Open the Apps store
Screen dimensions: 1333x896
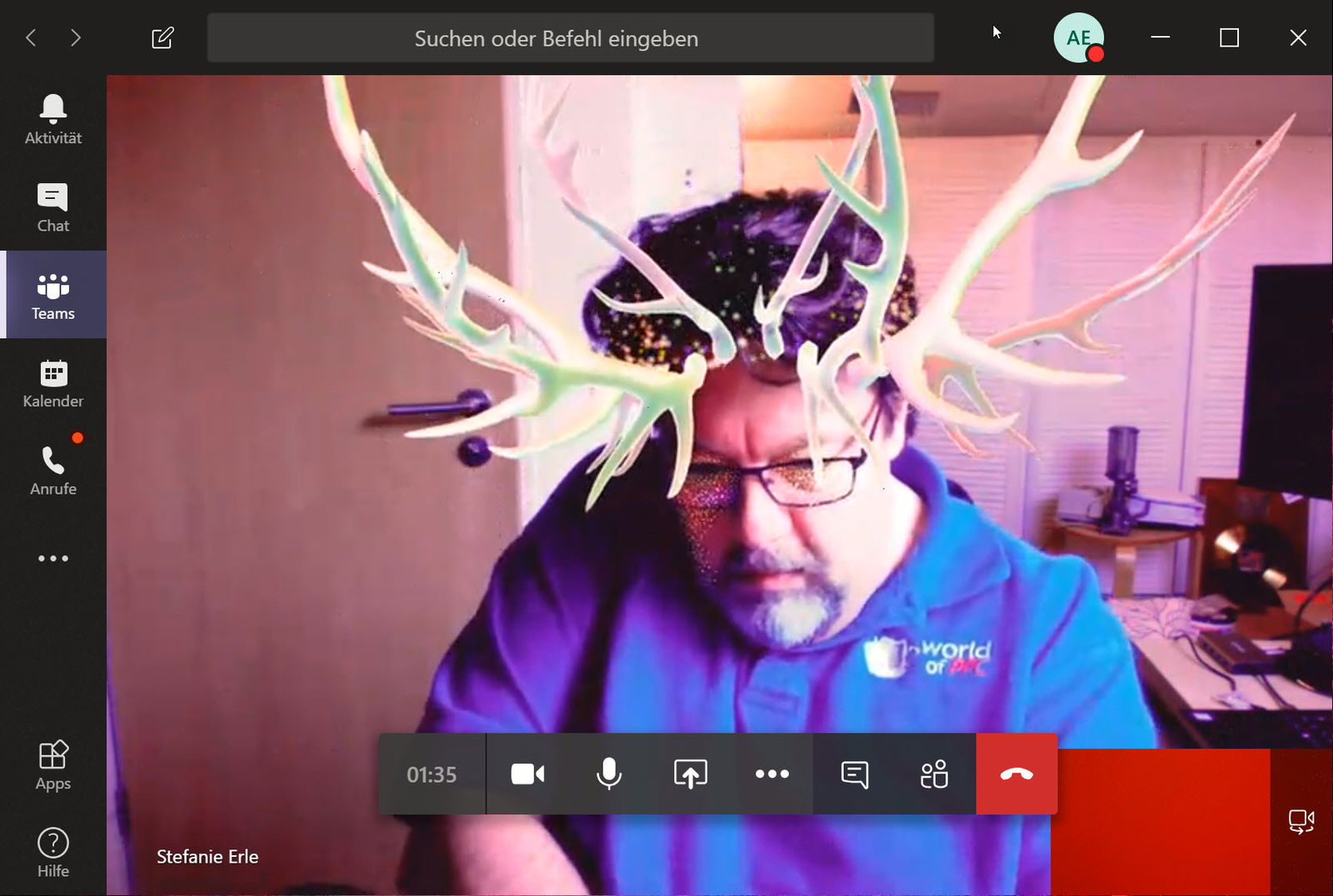[52, 764]
